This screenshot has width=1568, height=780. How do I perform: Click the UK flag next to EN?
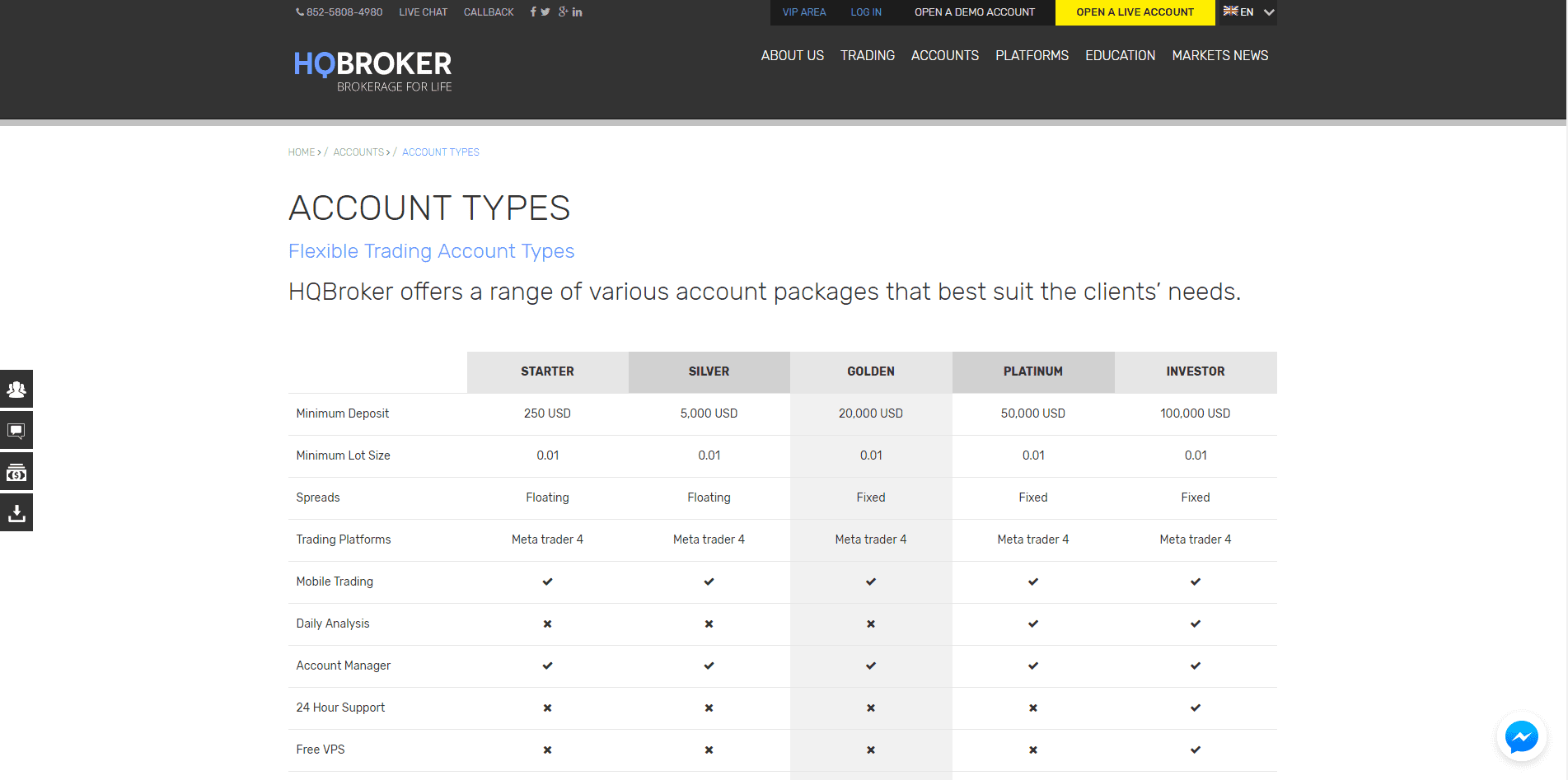click(x=1231, y=12)
